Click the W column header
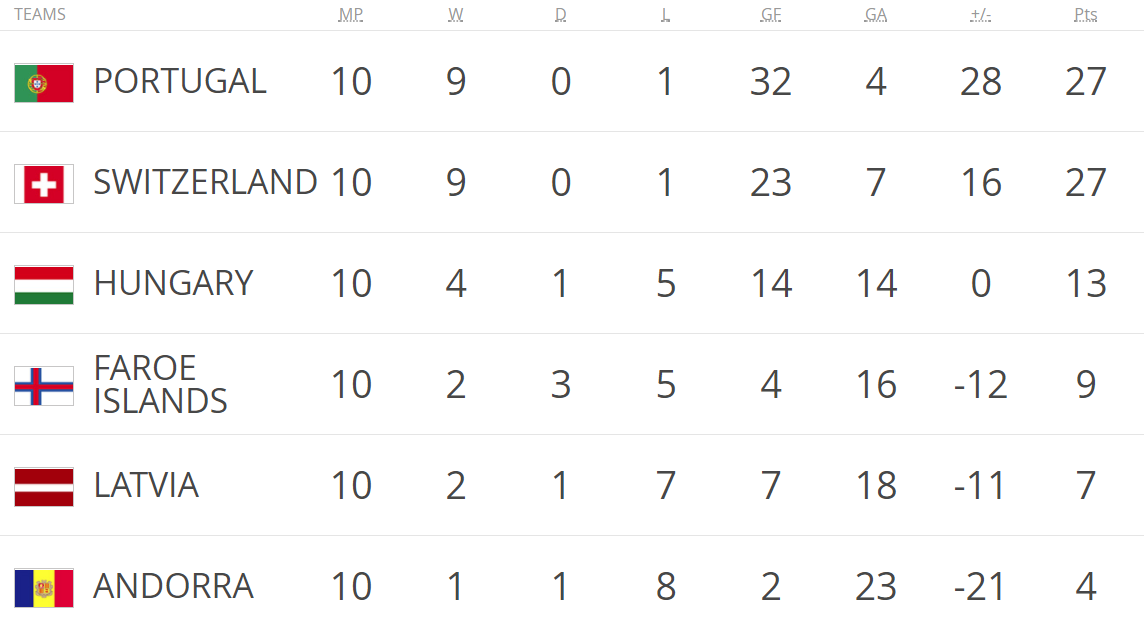The image size is (1144, 627). pos(455,15)
